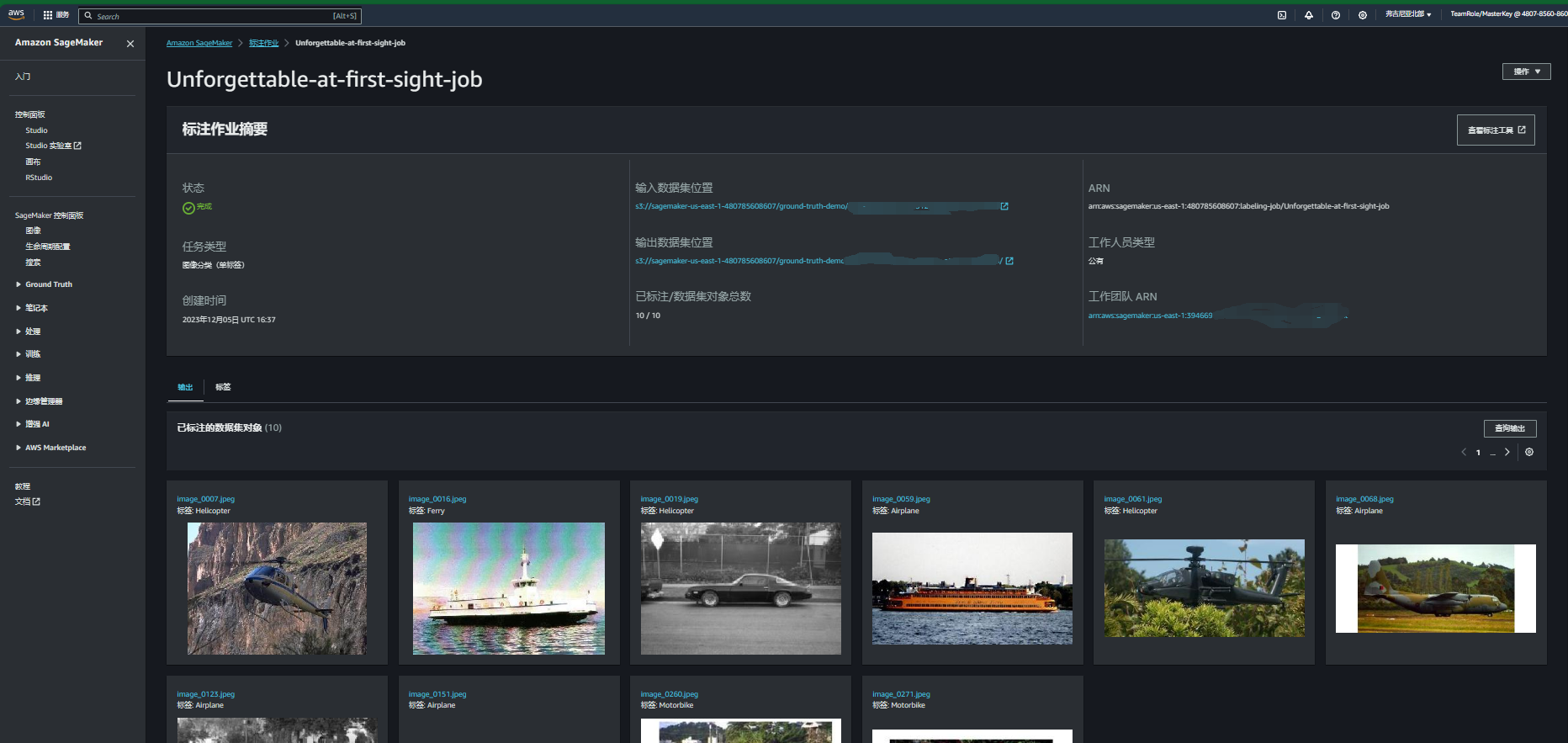Open 生命周期配置 in the sidebar
The width and height of the screenshot is (1568, 743).
(48, 247)
